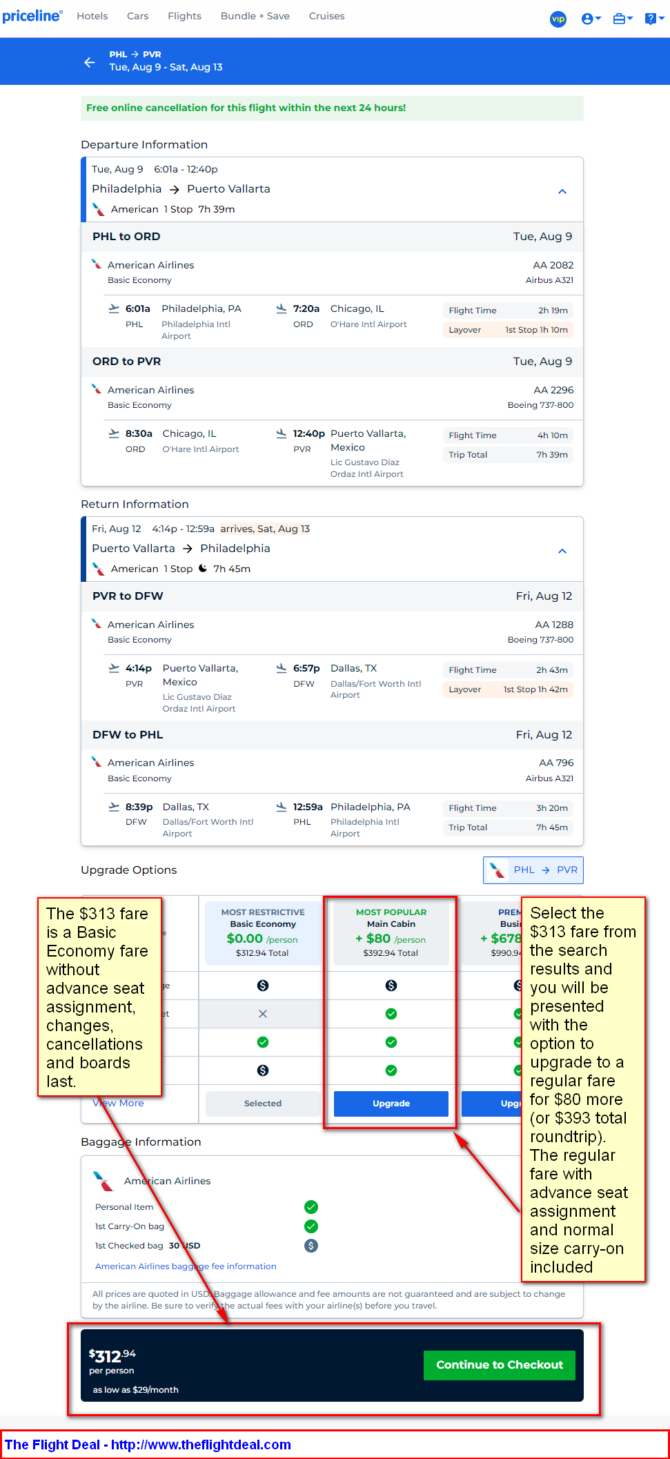Click landing plane icon at 6:57p DFW
The height and width of the screenshot is (1459, 670).
coord(282,668)
